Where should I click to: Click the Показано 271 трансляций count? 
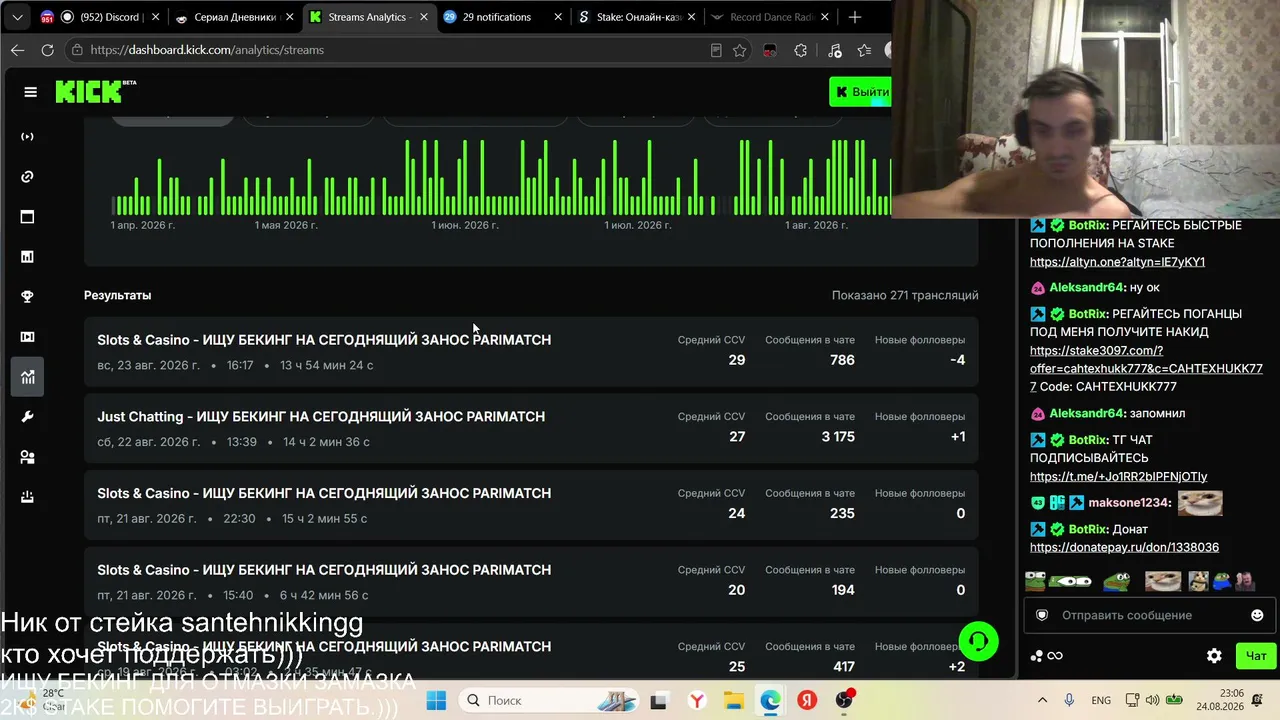tap(905, 295)
